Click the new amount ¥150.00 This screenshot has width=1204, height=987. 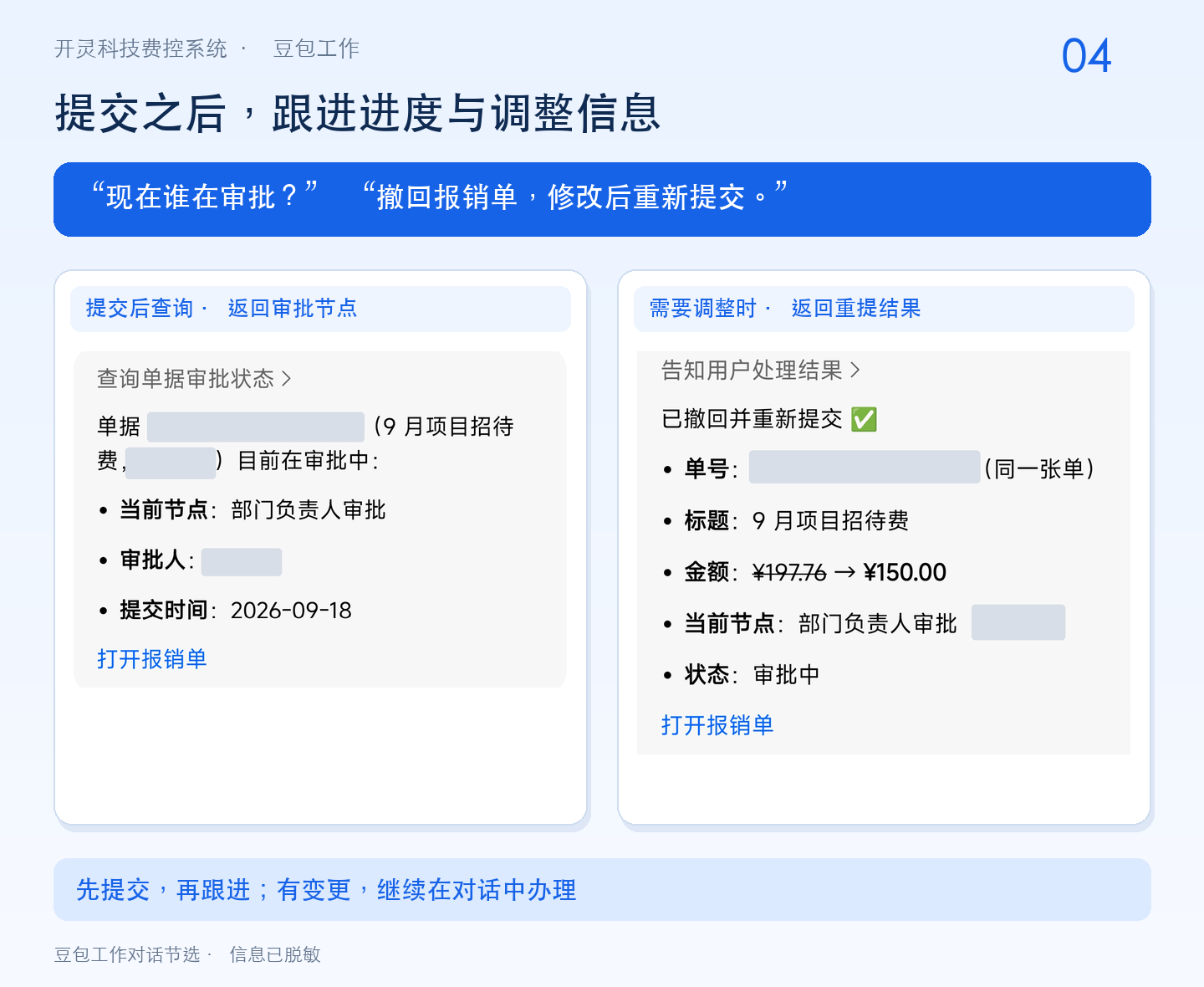(x=905, y=573)
